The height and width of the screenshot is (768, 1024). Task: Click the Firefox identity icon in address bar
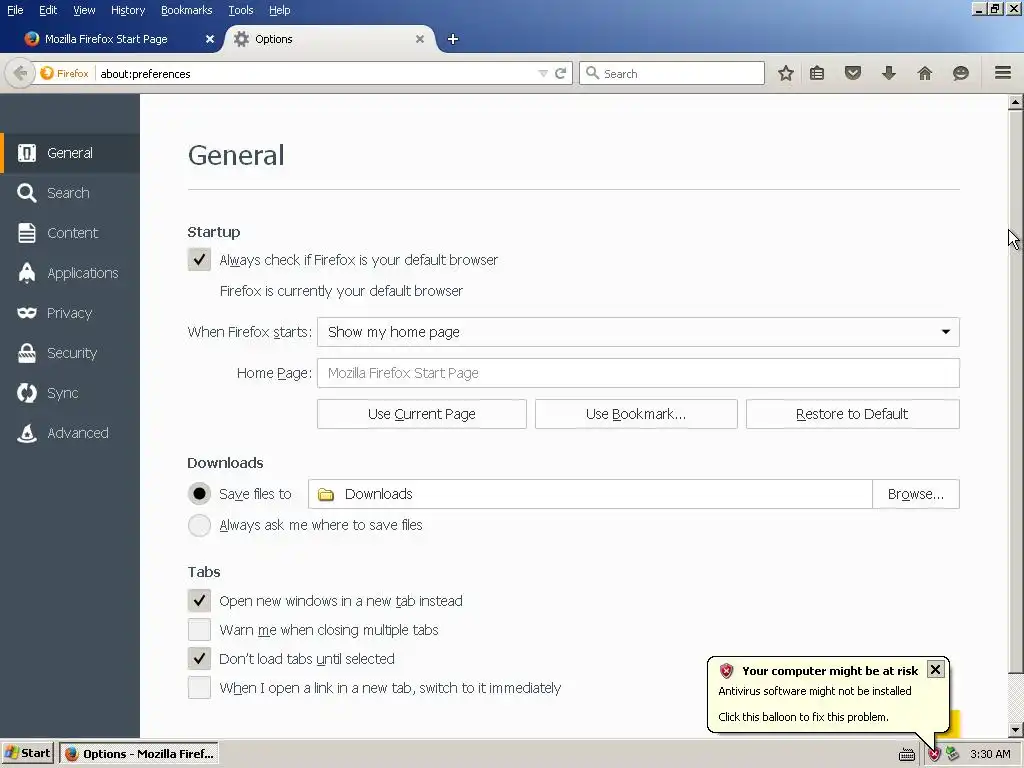64,73
